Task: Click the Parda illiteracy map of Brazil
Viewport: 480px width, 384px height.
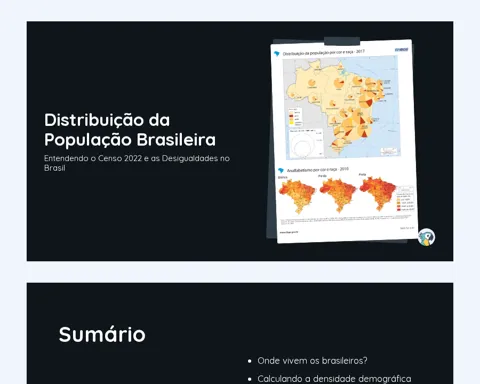Action: point(337,195)
